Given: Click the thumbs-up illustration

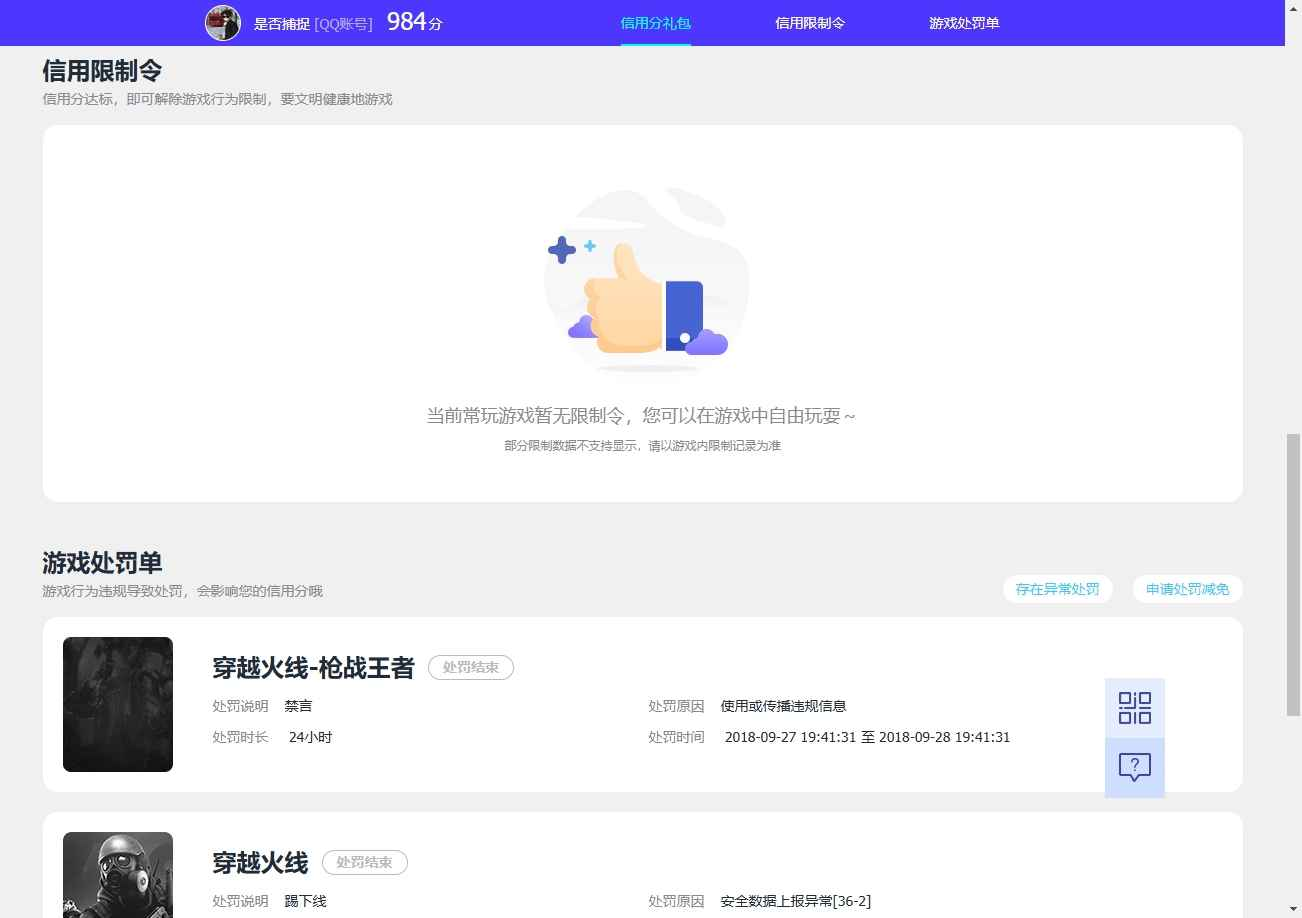Looking at the screenshot, I should tap(646, 280).
